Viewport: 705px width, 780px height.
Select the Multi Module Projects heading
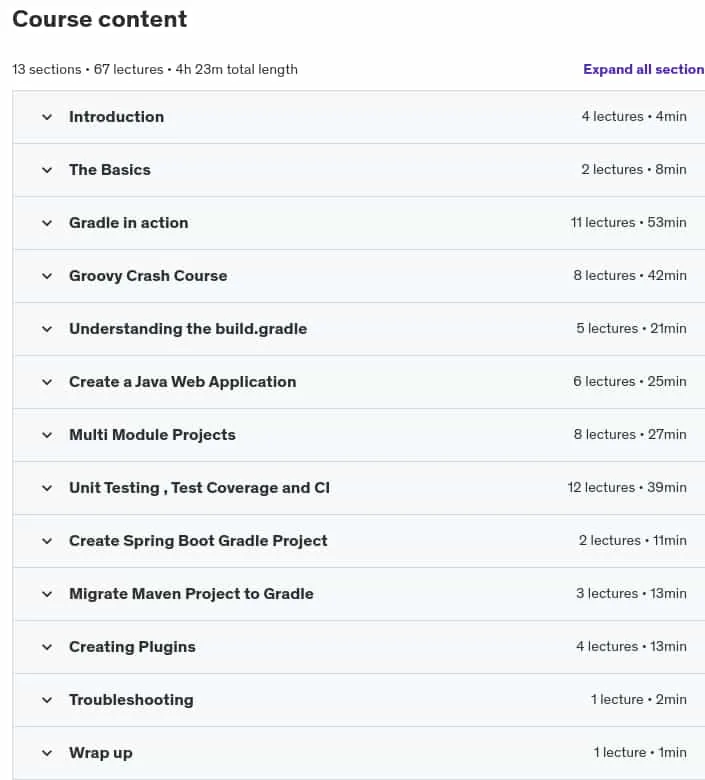pyautogui.click(x=152, y=435)
